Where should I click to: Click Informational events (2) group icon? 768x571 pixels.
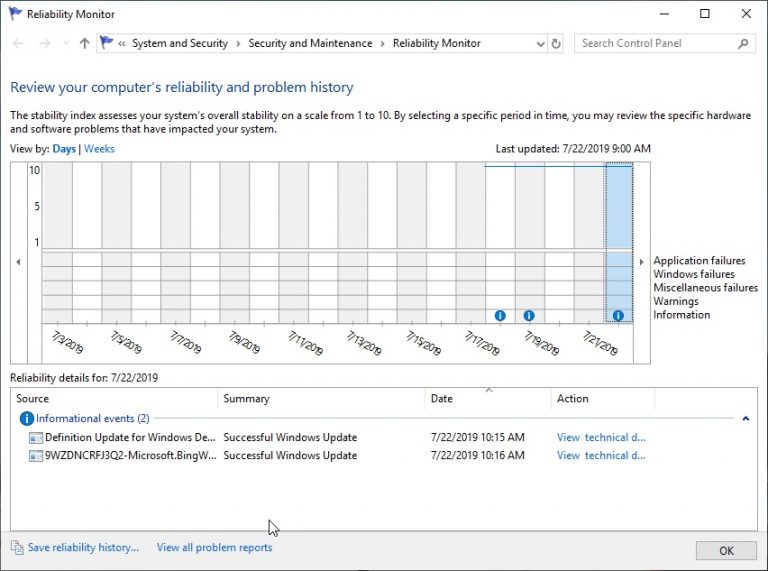(x=26, y=419)
